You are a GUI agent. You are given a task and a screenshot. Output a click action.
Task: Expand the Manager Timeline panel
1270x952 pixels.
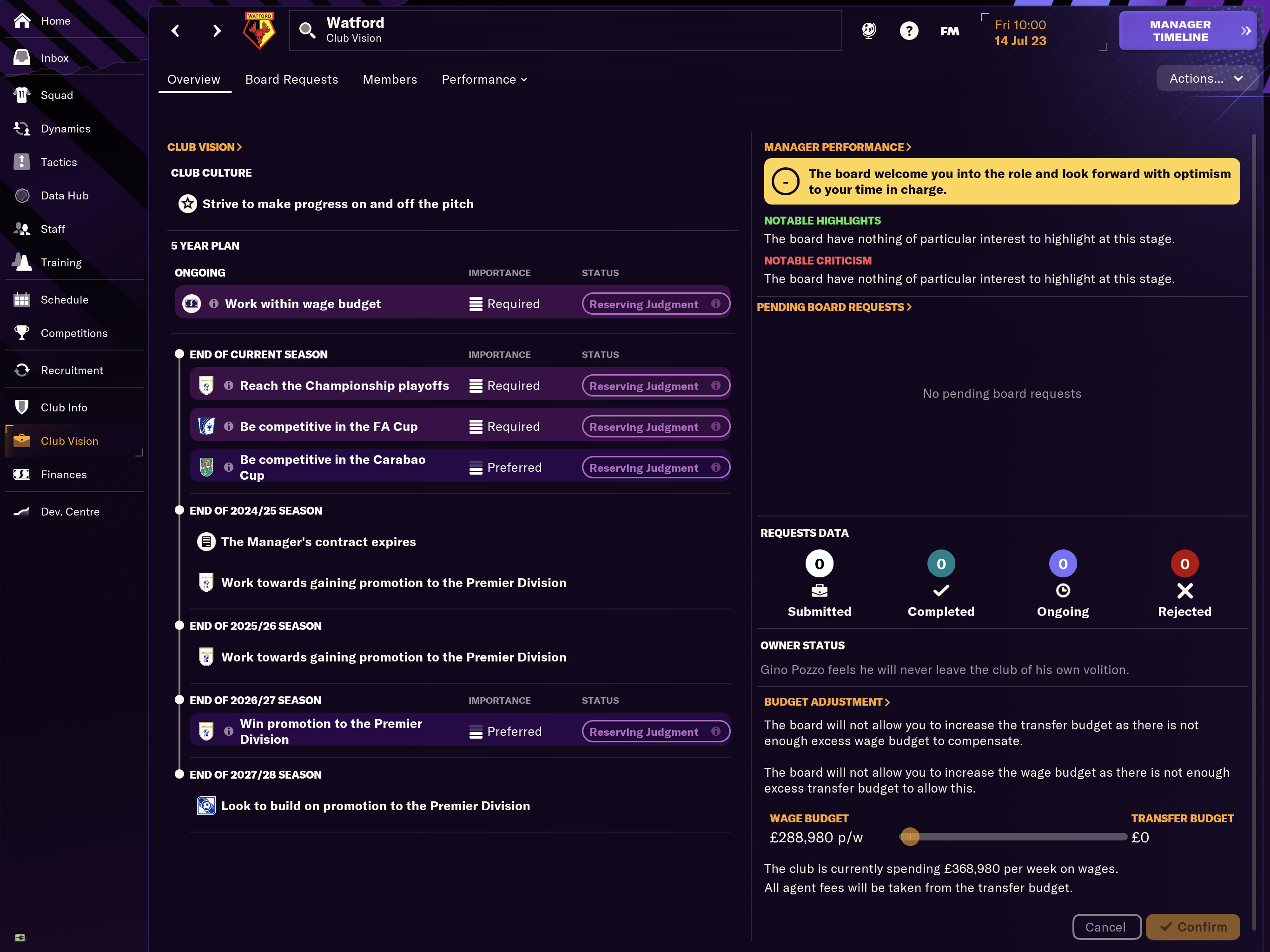[x=1187, y=31]
